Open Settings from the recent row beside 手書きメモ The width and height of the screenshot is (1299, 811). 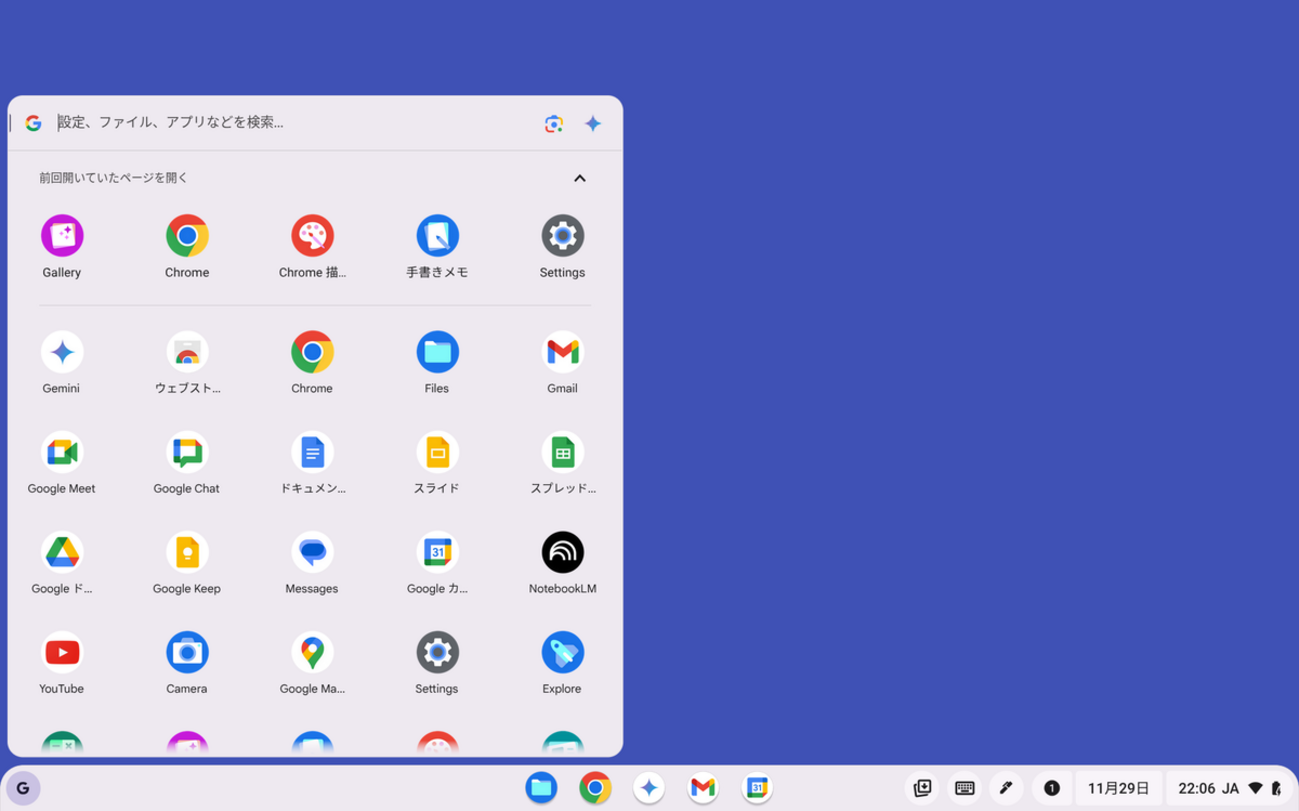pyautogui.click(x=562, y=236)
